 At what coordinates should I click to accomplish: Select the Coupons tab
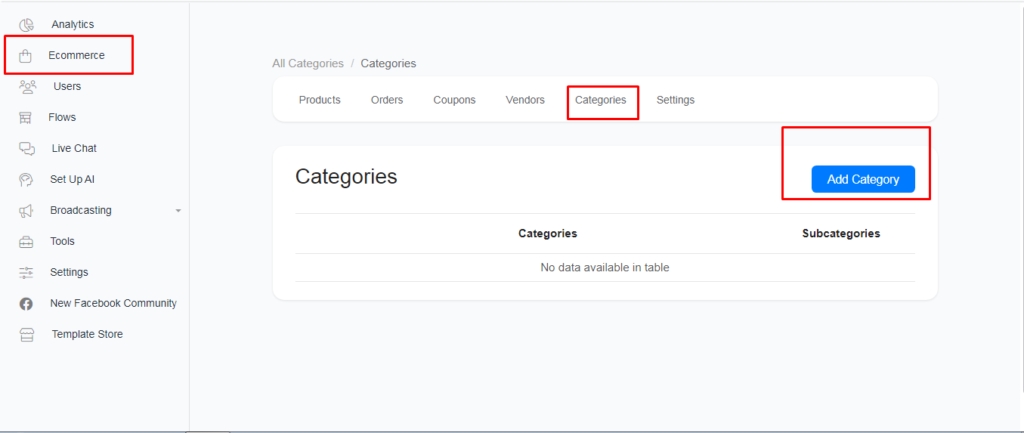(454, 100)
